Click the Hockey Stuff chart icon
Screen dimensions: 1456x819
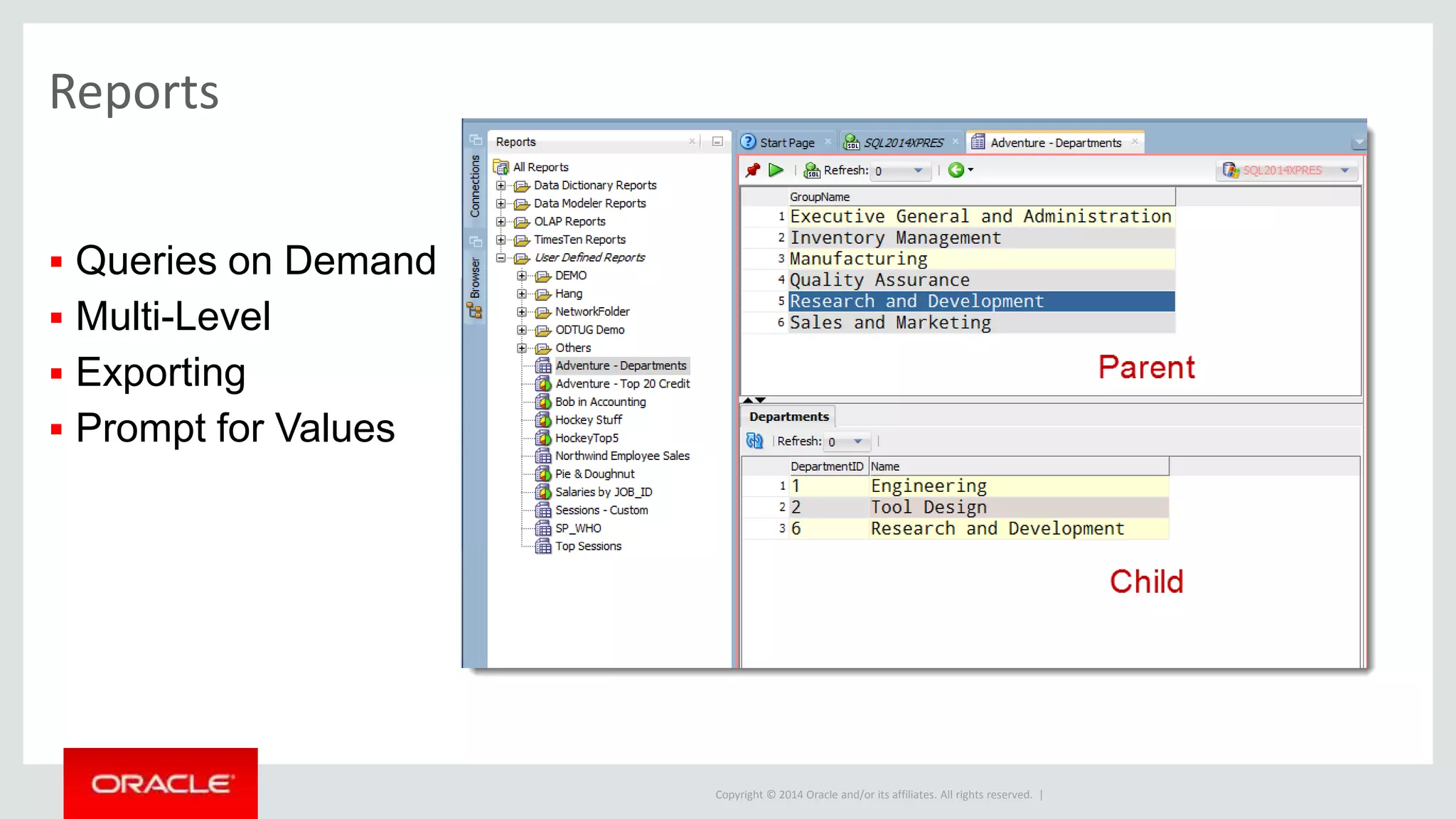click(x=543, y=420)
